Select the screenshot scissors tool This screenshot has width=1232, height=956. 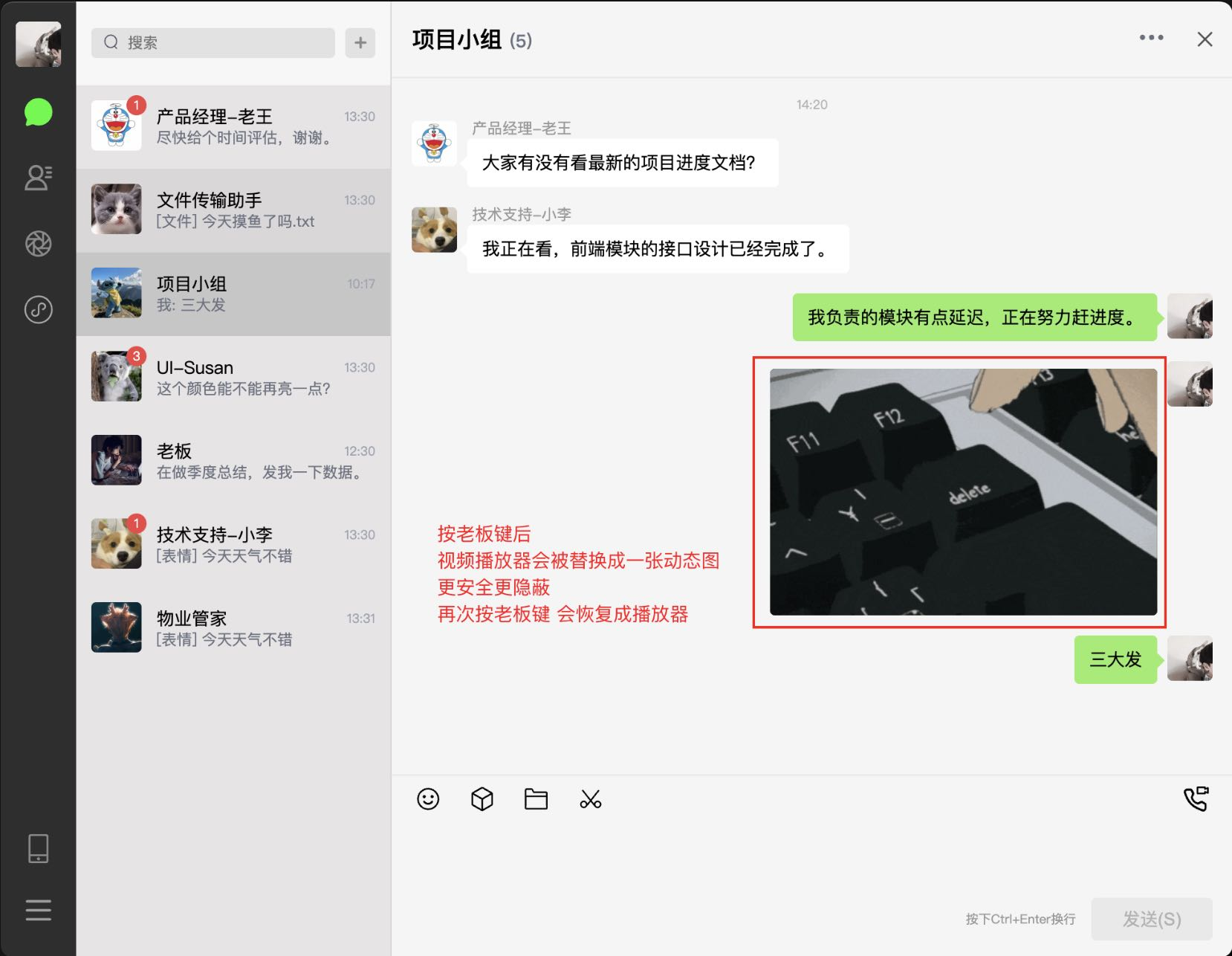point(589,799)
